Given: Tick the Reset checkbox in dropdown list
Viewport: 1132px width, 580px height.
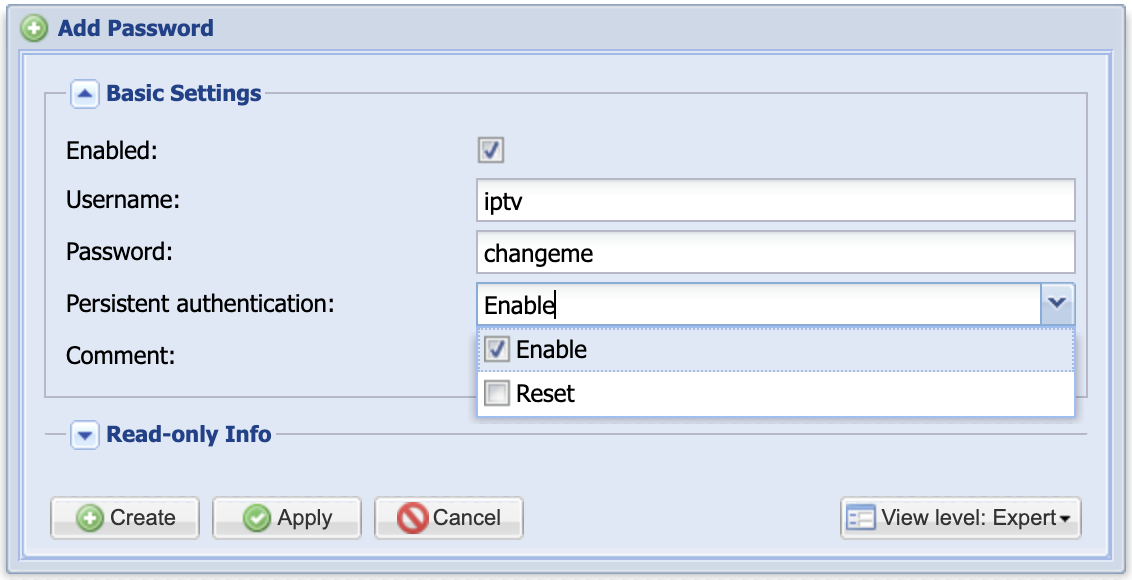Looking at the screenshot, I should pyautogui.click(x=497, y=394).
